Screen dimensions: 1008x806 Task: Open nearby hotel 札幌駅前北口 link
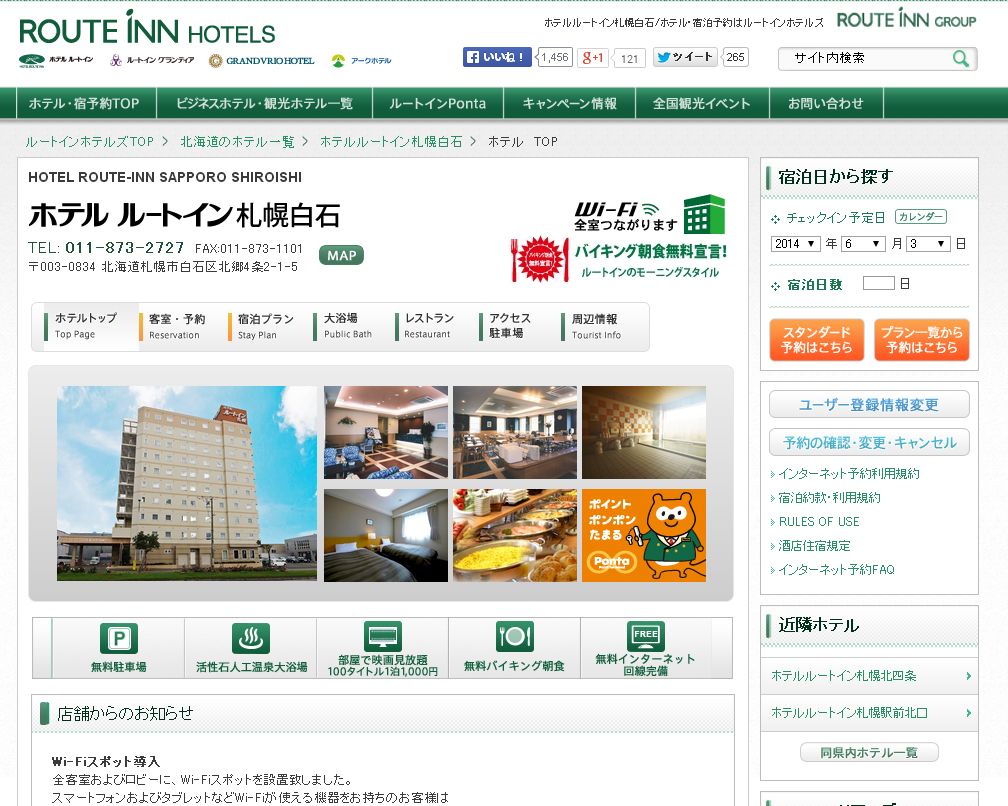pos(869,713)
